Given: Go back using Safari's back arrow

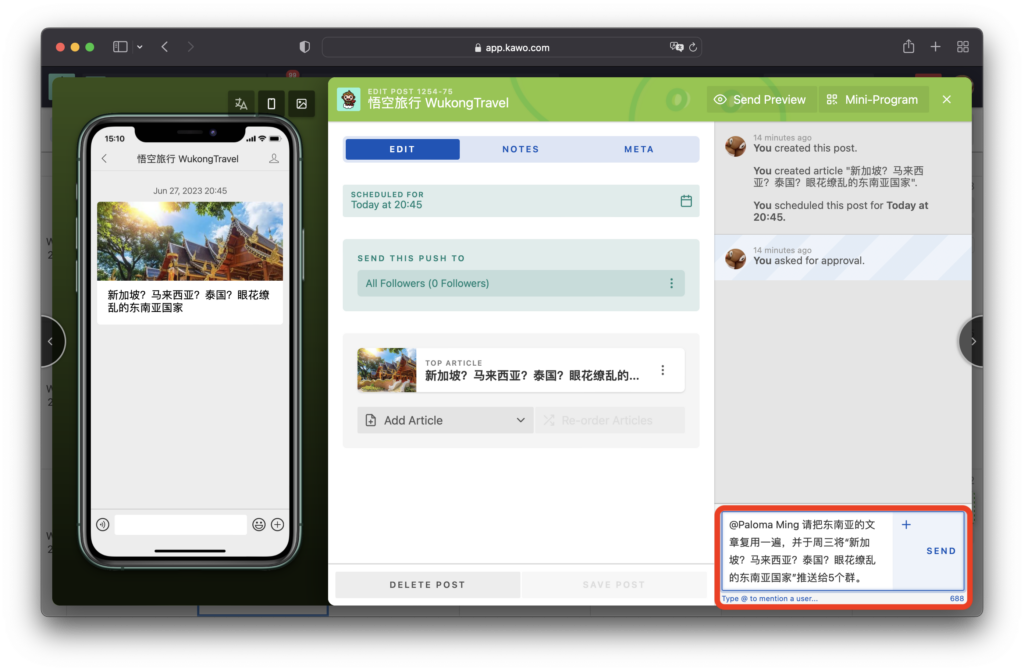Looking at the screenshot, I should (x=165, y=47).
